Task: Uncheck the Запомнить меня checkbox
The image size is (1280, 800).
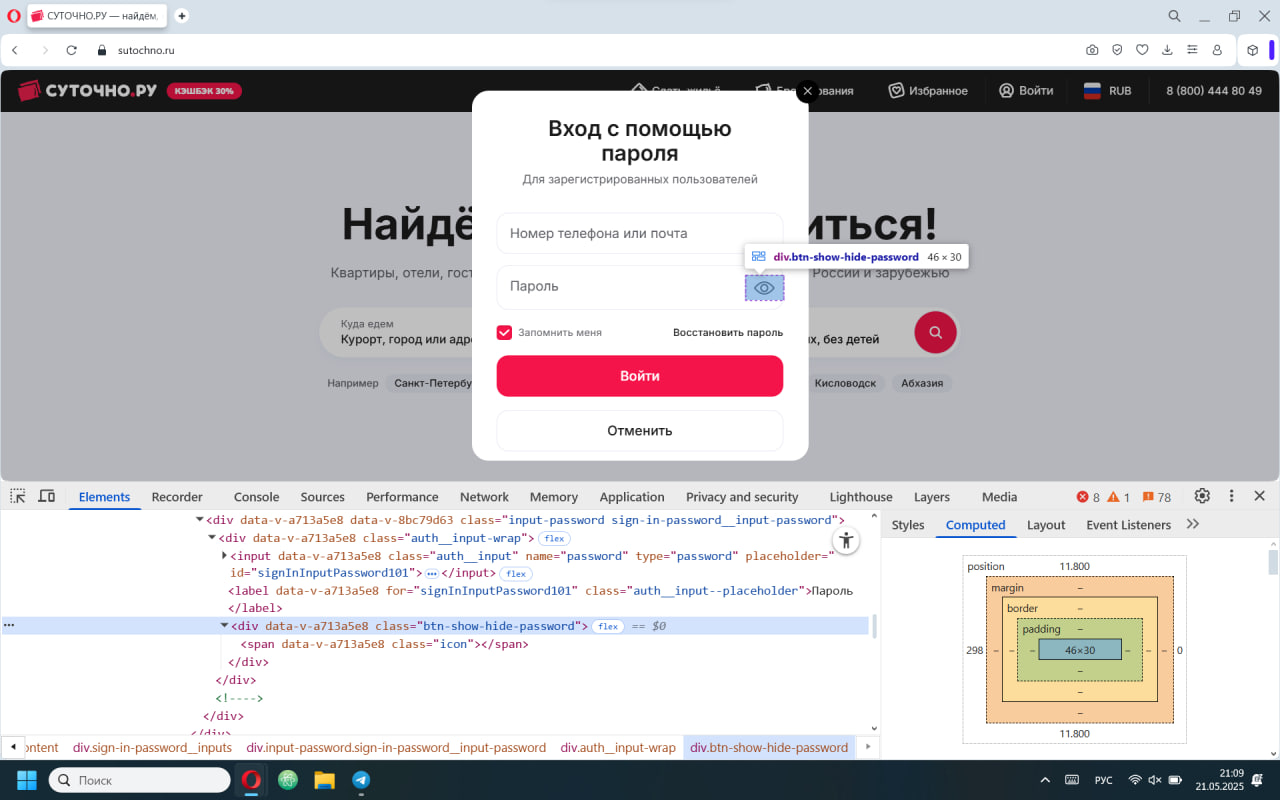Action: [504, 331]
